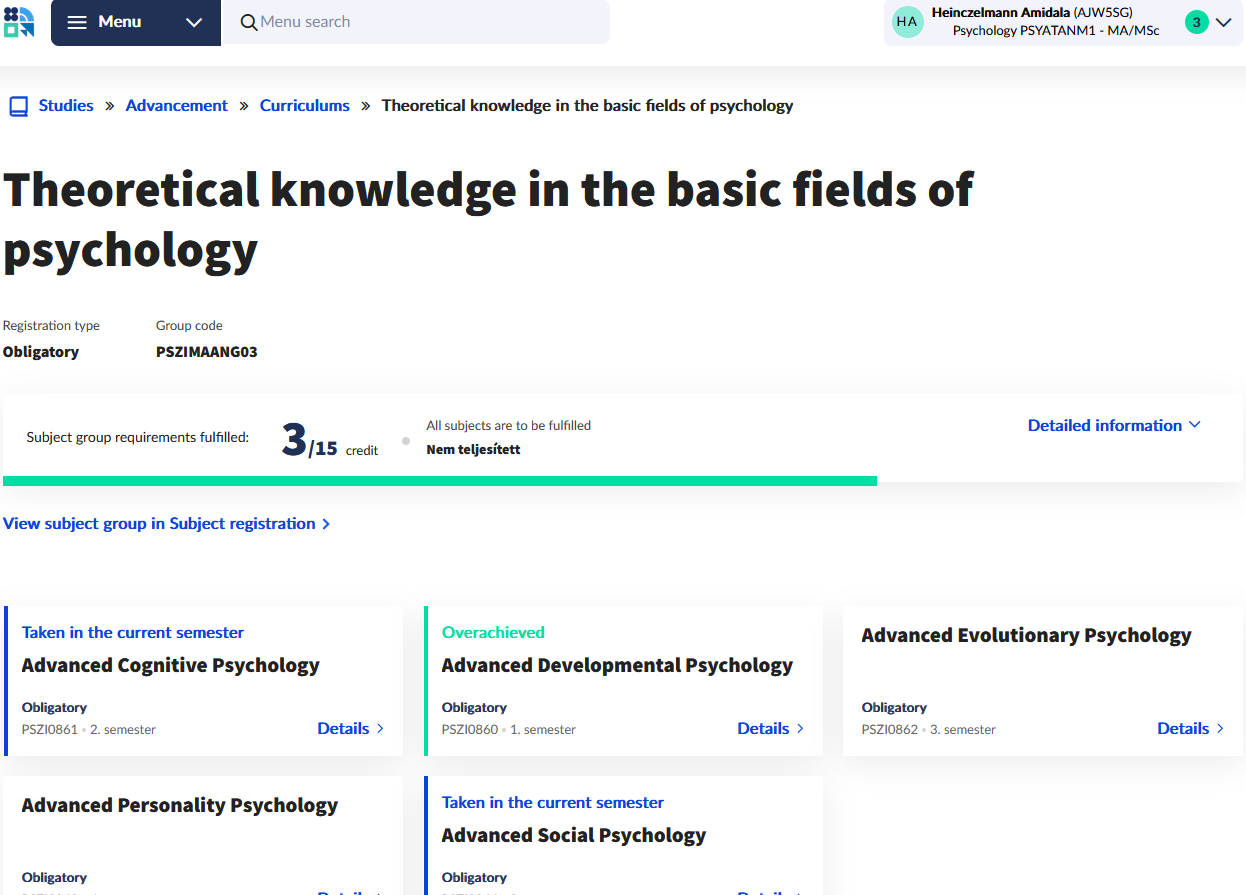Navigate to Advancement breadcrumb
Viewport: 1246px width, 895px height.
pyautogui.click(x=176, y=105)
